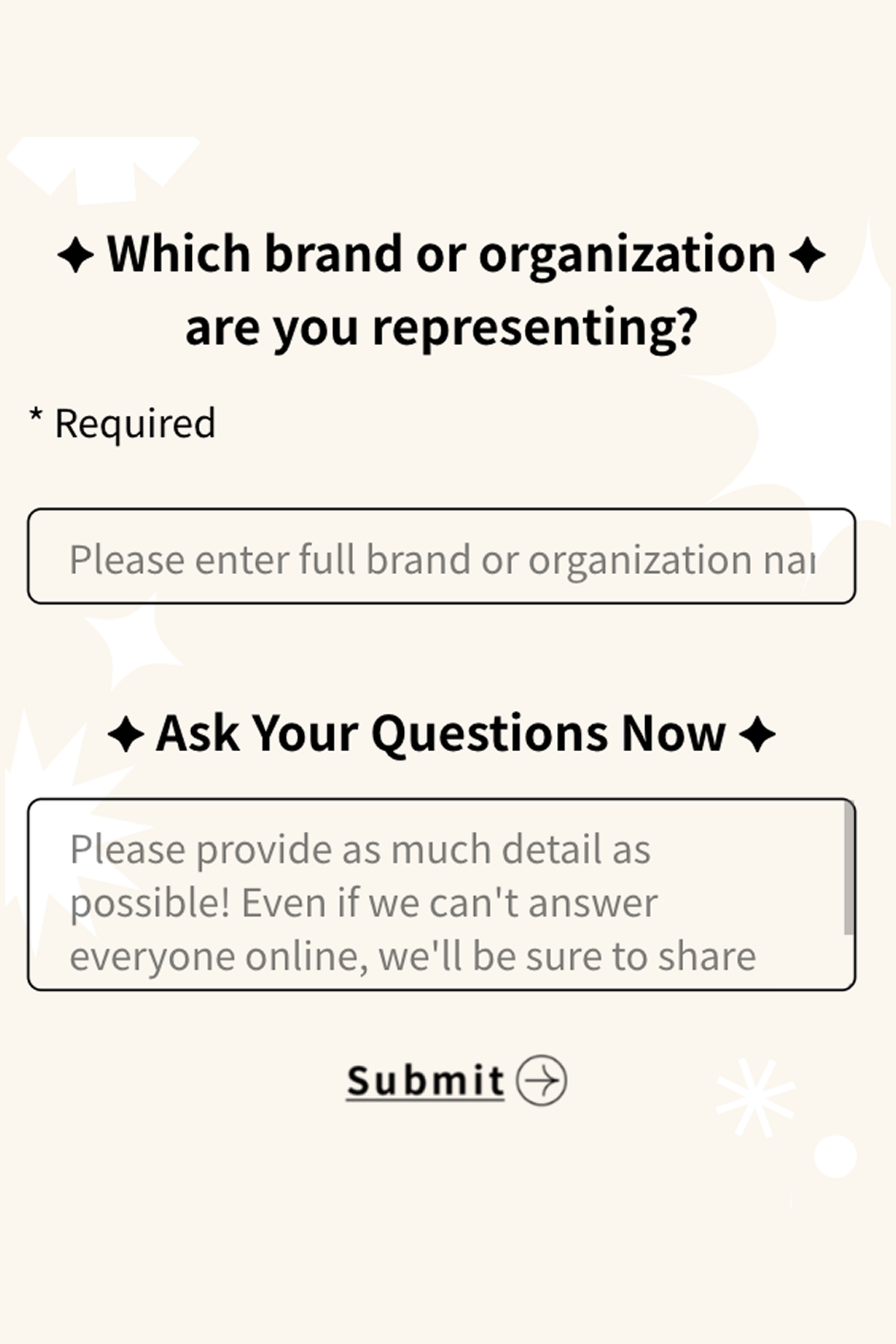The image size is (896, 1344).
Task: Click the white circle decoration at bottom right
Action: click(835, 1157)
